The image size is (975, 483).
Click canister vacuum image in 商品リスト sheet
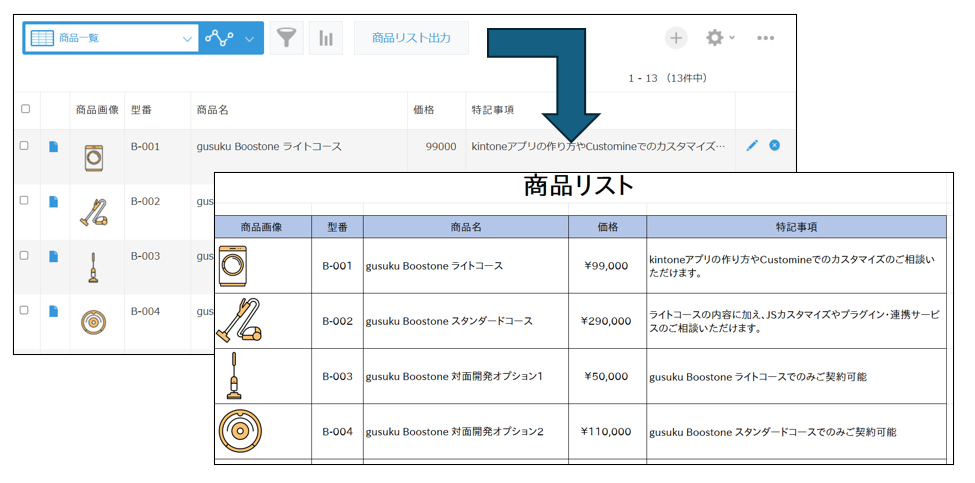(239, 320)
